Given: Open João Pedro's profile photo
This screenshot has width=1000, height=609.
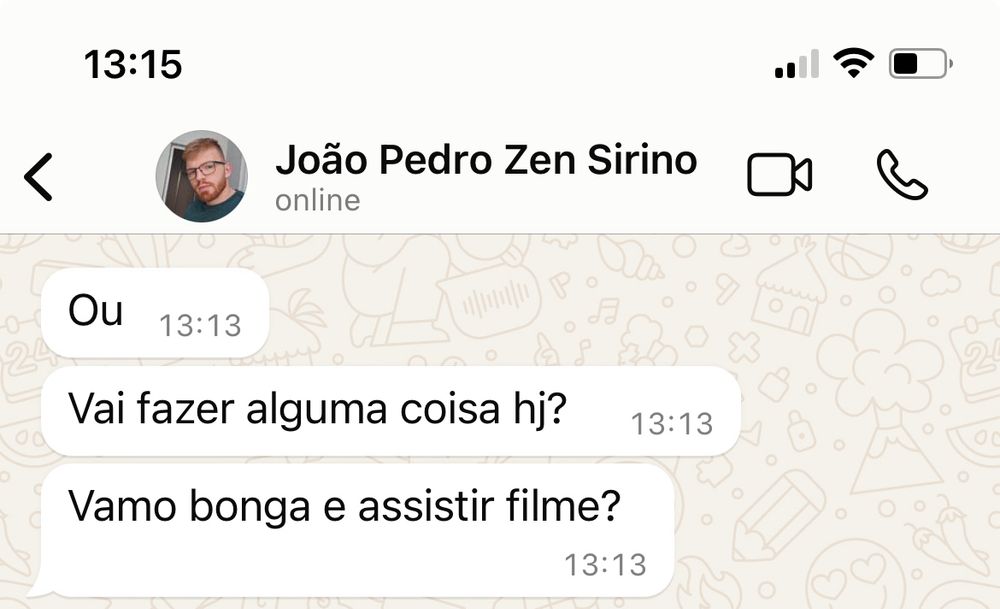Looking at the screenshot, I should (202, 176).
